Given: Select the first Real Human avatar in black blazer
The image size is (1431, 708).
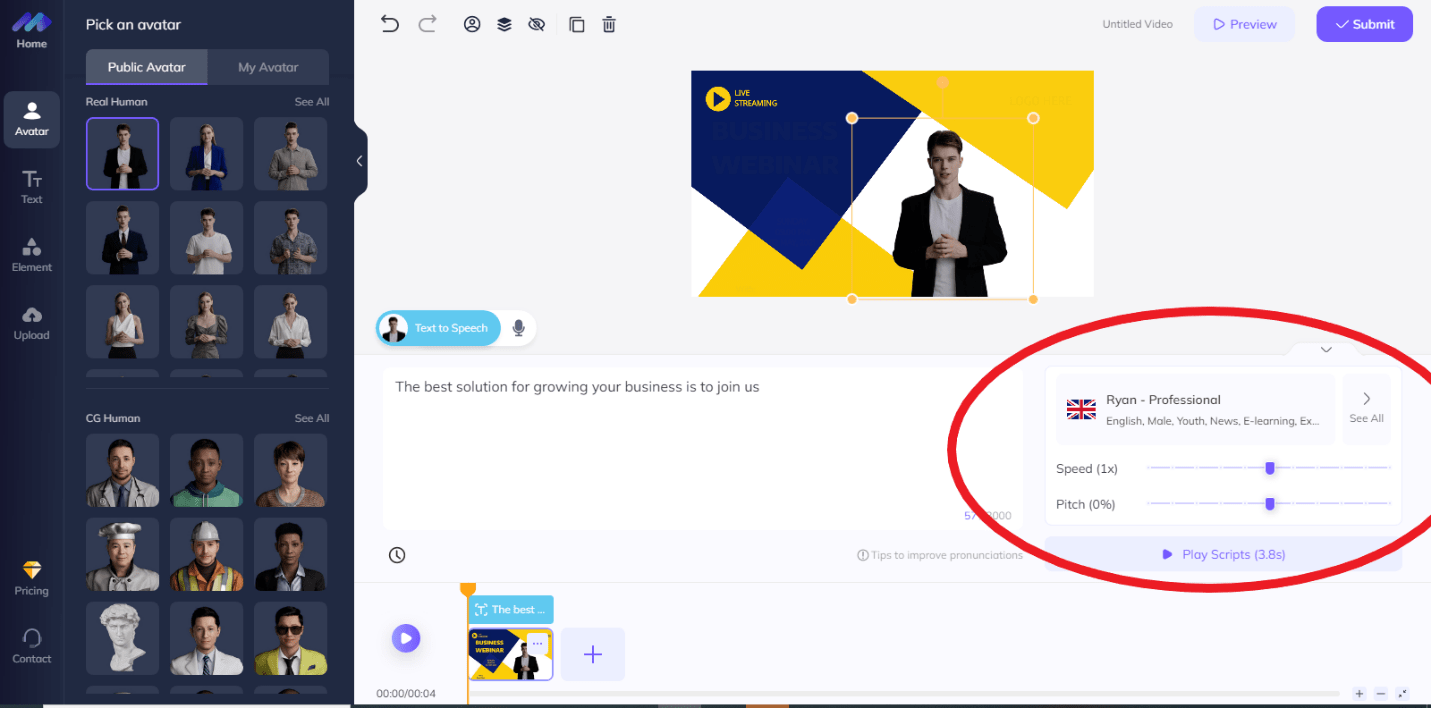Looking at the screenshot, I should (x=122, y=154).
